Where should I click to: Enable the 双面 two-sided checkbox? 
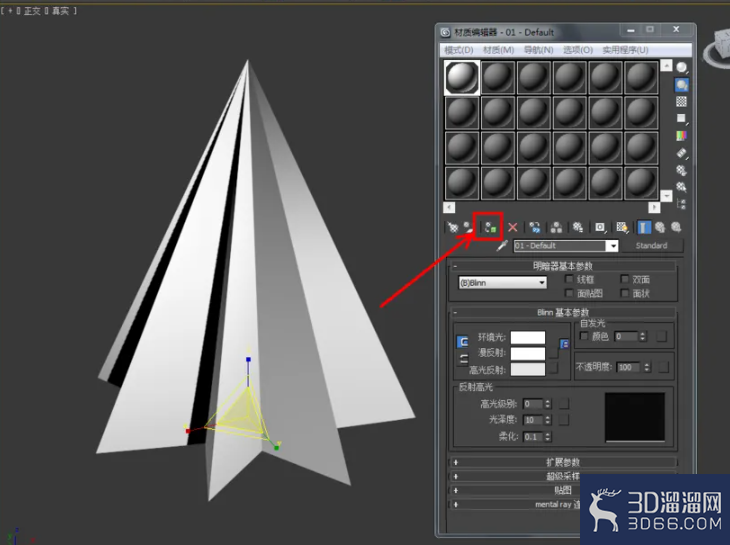(624, 279)
